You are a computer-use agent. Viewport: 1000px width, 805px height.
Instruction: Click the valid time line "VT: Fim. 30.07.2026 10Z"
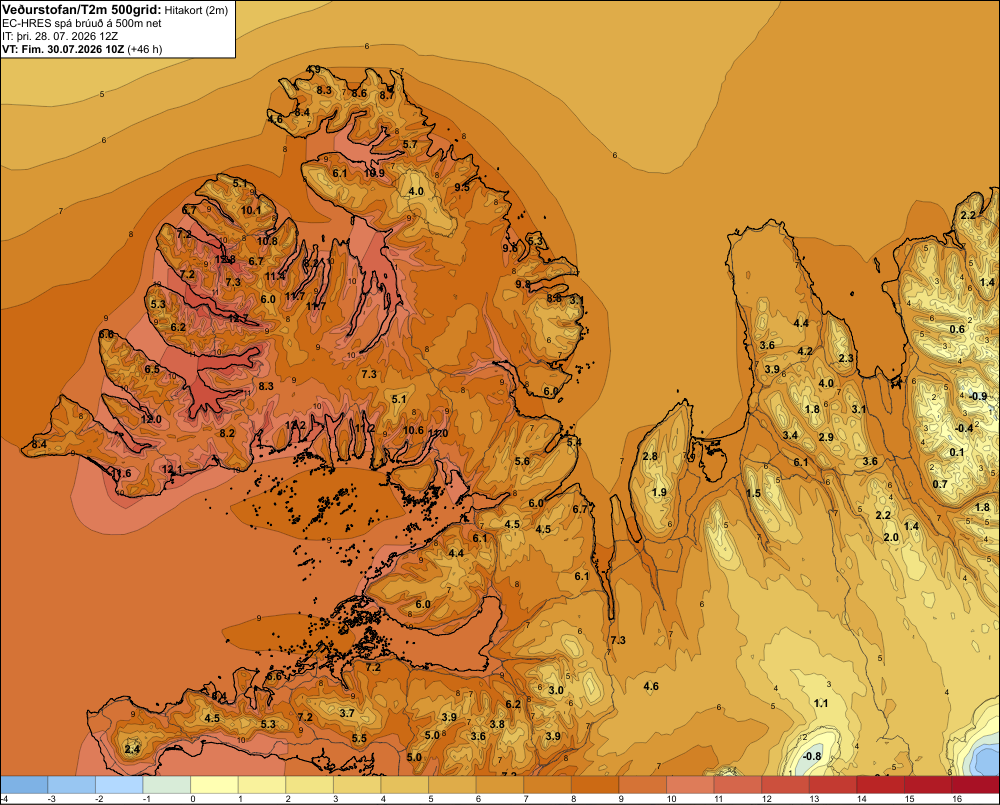pyautogui.click(x=64, y=49)
